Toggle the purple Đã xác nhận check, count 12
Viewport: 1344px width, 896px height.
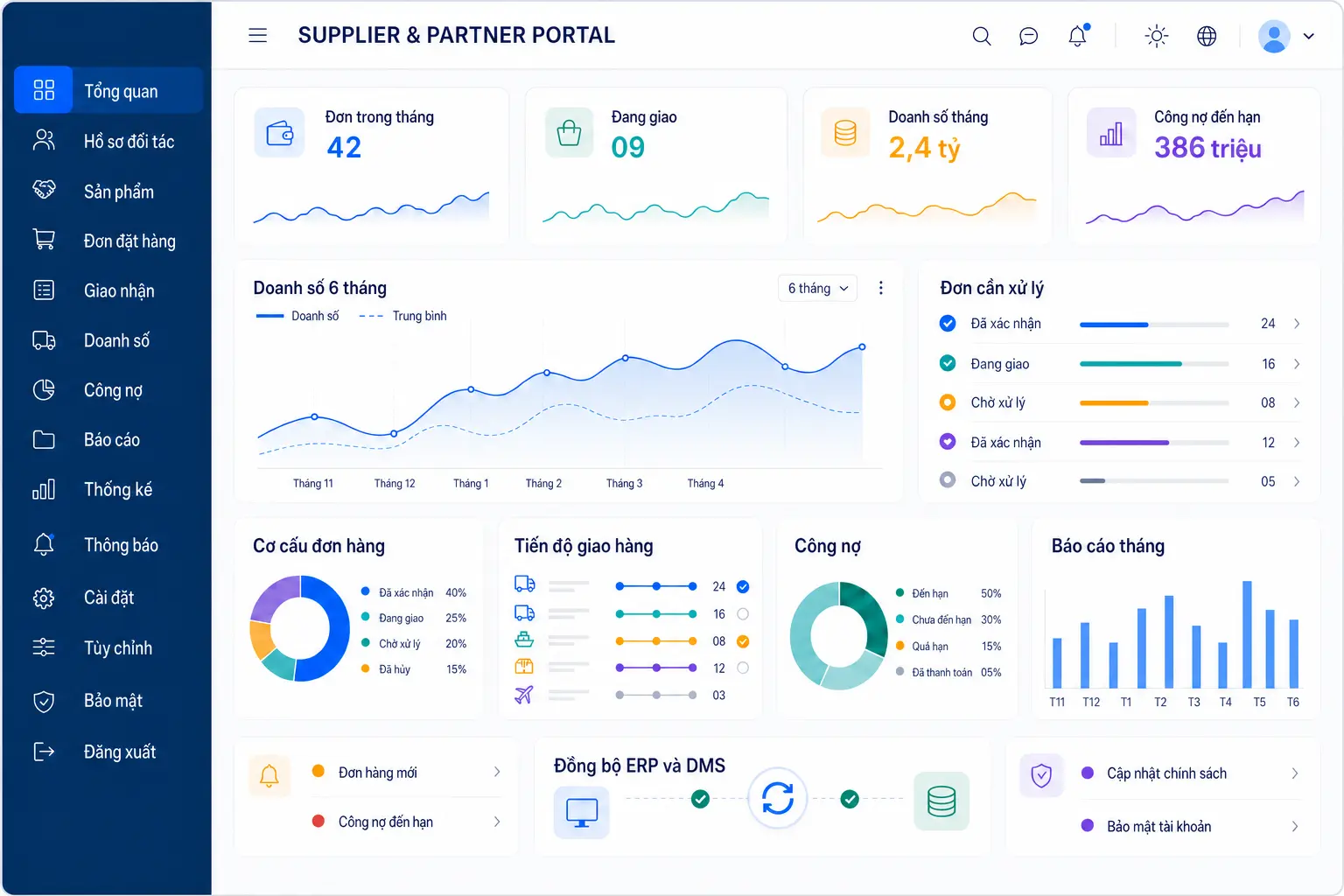pyautogui.click(x=948, y=442)
